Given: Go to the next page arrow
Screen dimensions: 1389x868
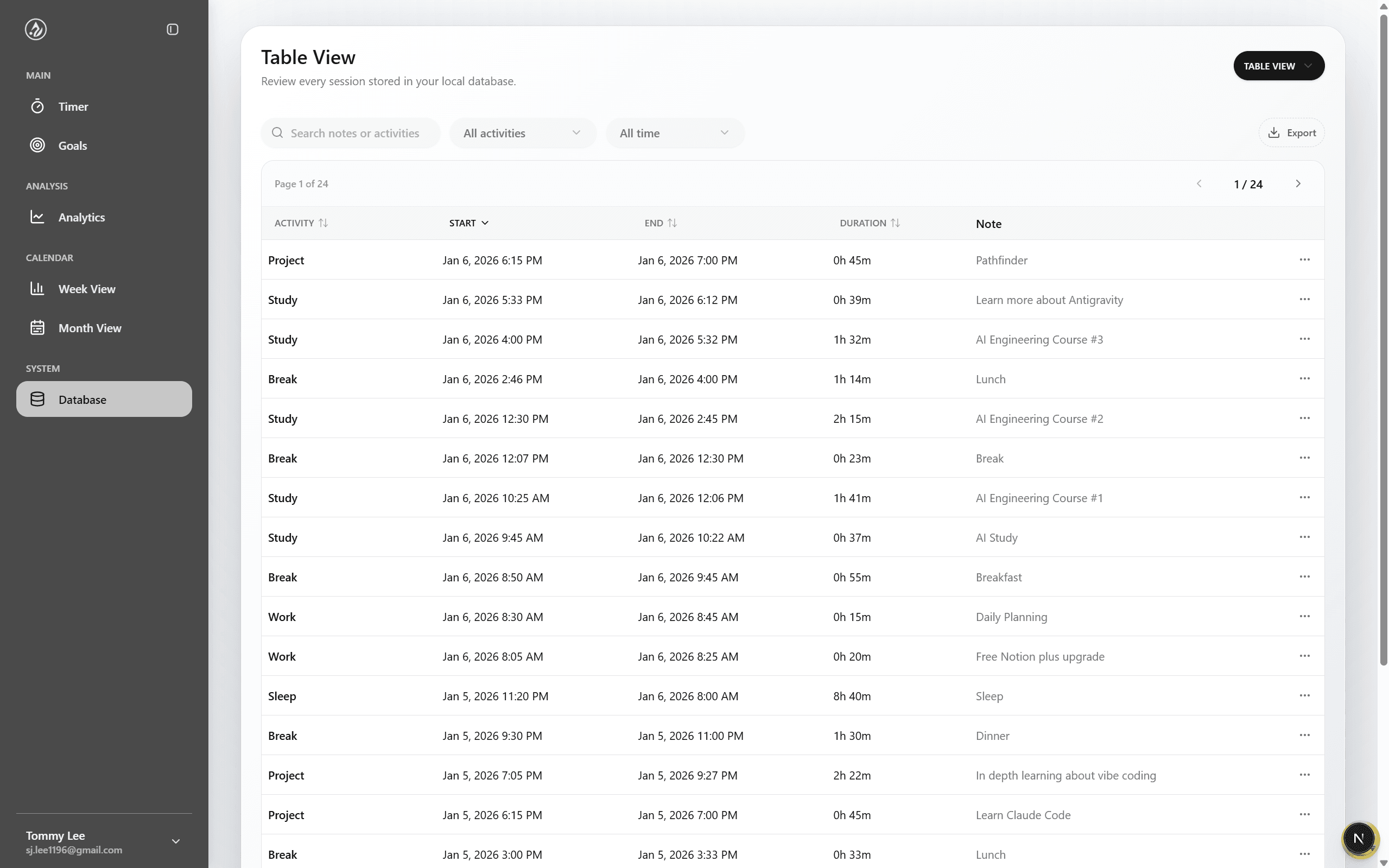Looking at the screenshot, I should [1298, 183].
